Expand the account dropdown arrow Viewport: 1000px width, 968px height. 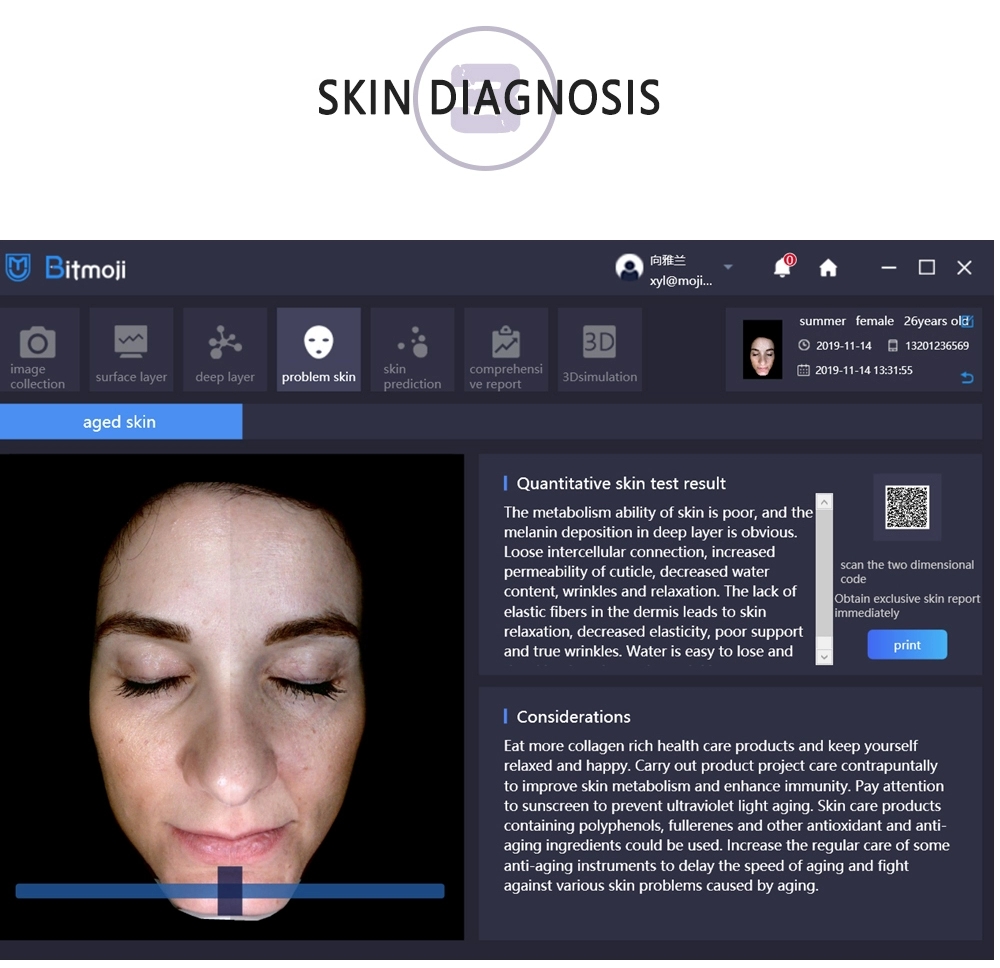coord(728,267)
